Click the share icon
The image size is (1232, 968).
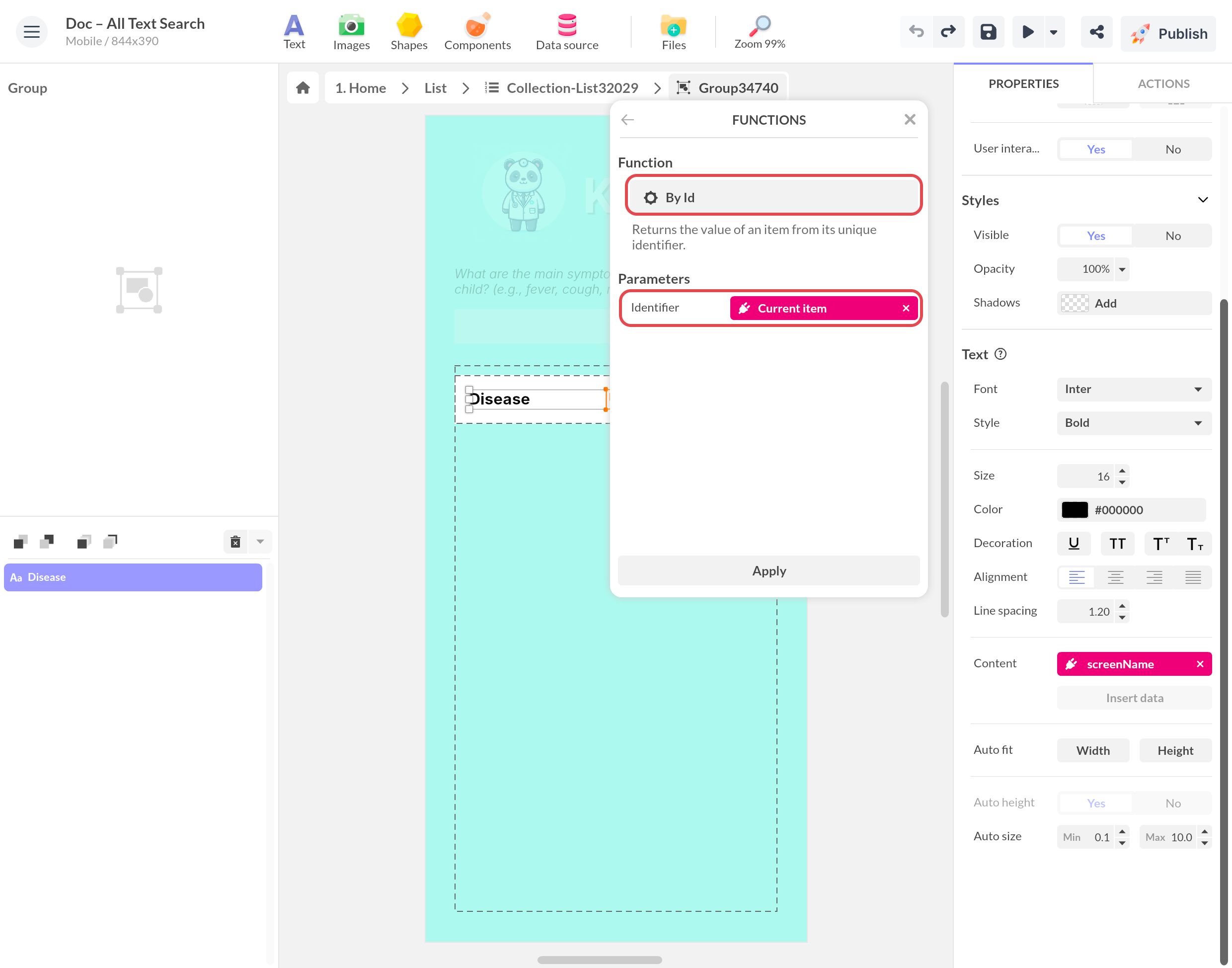[1096, 32]
